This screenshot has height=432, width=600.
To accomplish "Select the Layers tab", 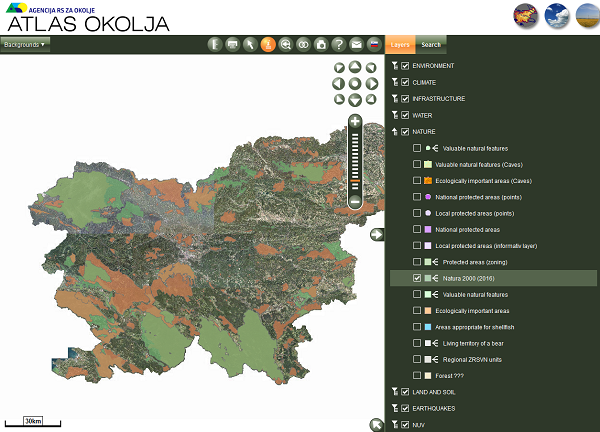I will (400, 45).
